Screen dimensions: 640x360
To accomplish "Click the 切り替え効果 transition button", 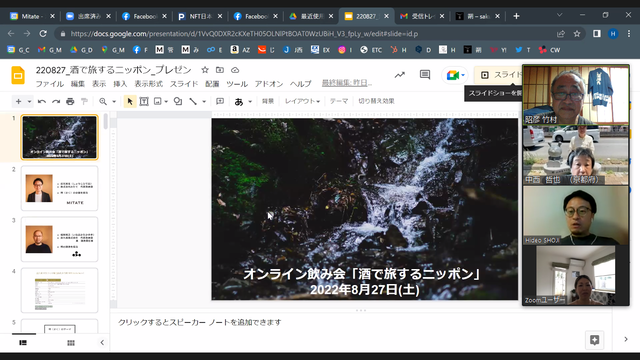I will [376, 101].
